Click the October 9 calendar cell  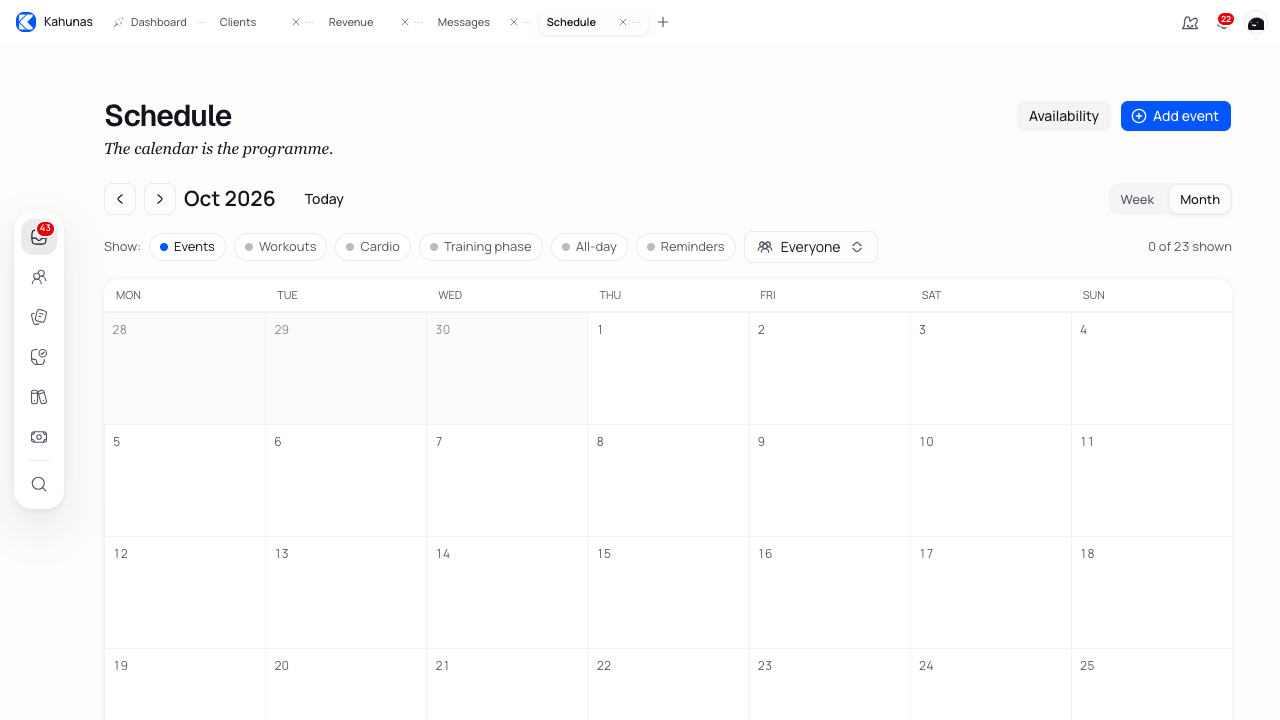(x=829, y=480)
